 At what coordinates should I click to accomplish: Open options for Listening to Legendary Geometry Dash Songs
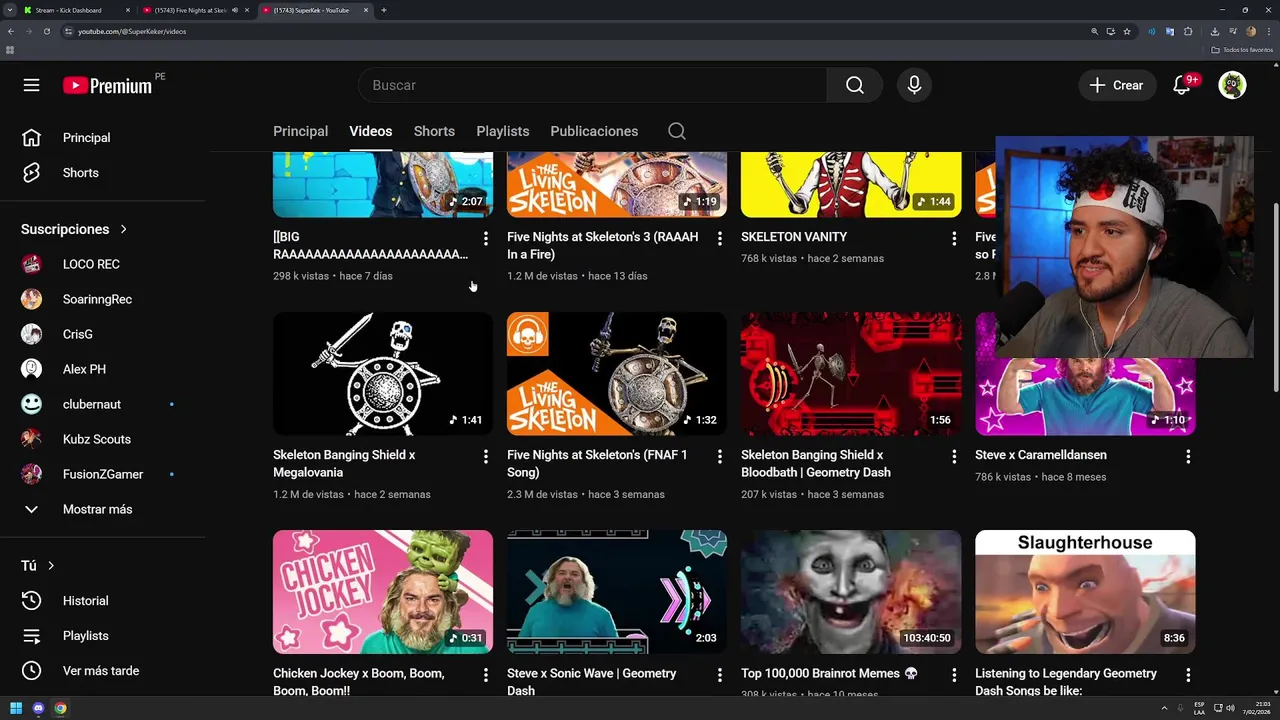1188,675
